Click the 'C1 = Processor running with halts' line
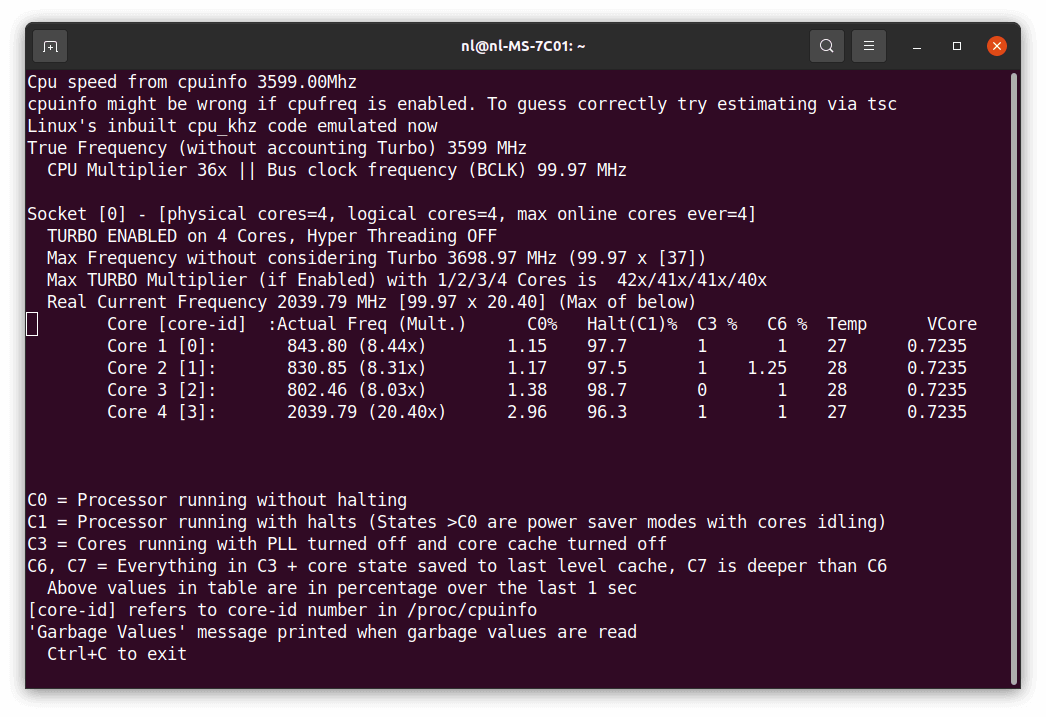The height and width of the screenshot is (717, 1046). click(x=456, y=522)
